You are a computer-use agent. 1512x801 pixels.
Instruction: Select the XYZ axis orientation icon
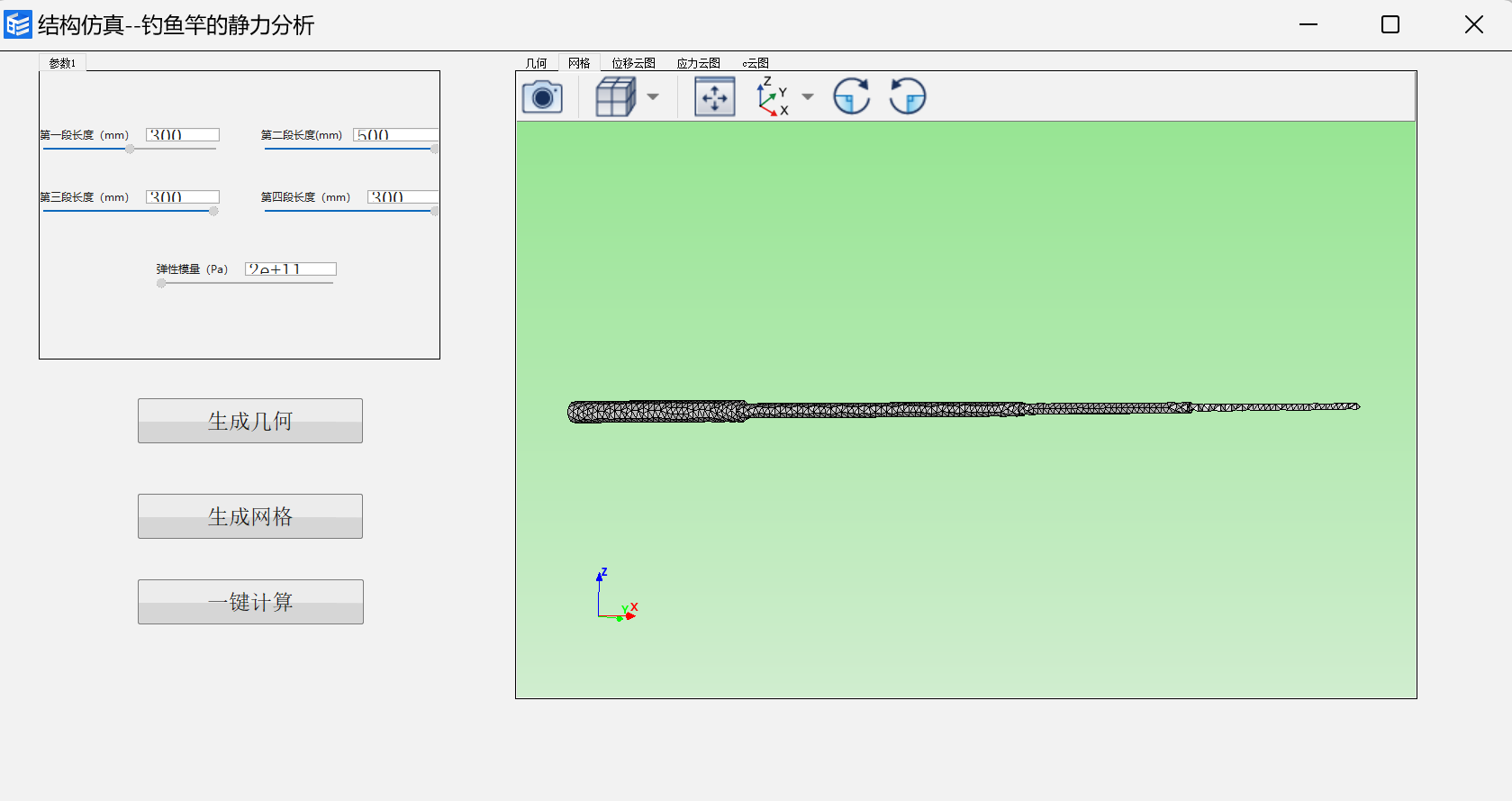(773, 96)
